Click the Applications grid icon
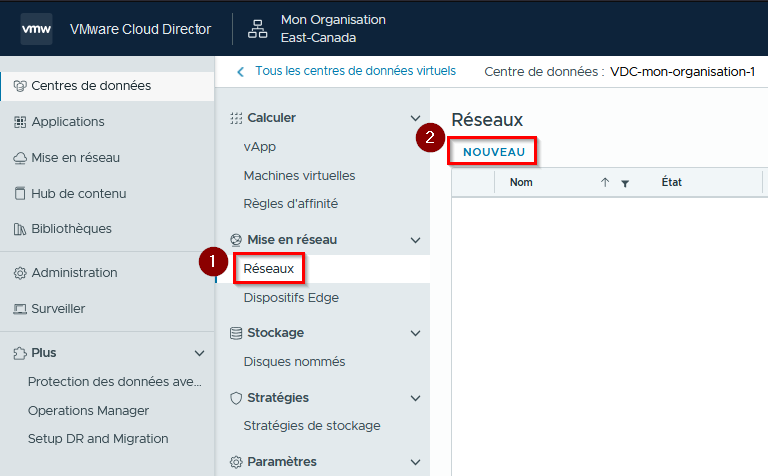The image size is (768, 476). click(20, 122)
